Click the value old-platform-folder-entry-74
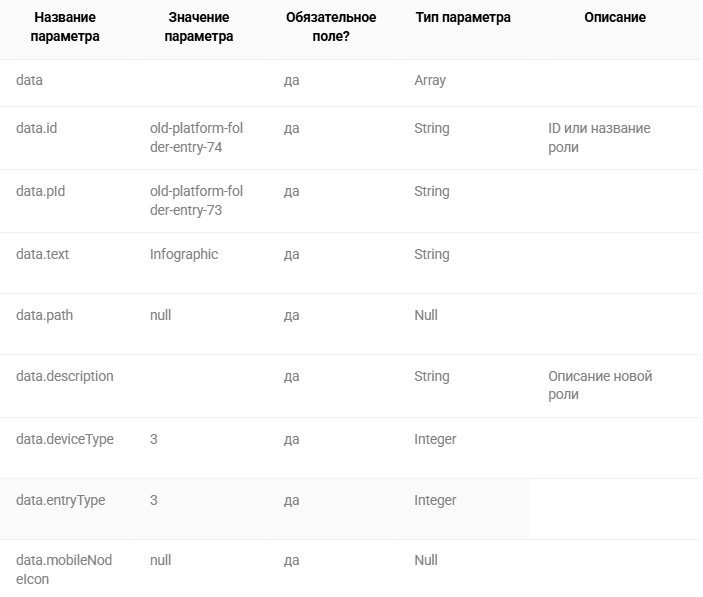The height and width of the screenshot is (597, 703). pos(196,138)
